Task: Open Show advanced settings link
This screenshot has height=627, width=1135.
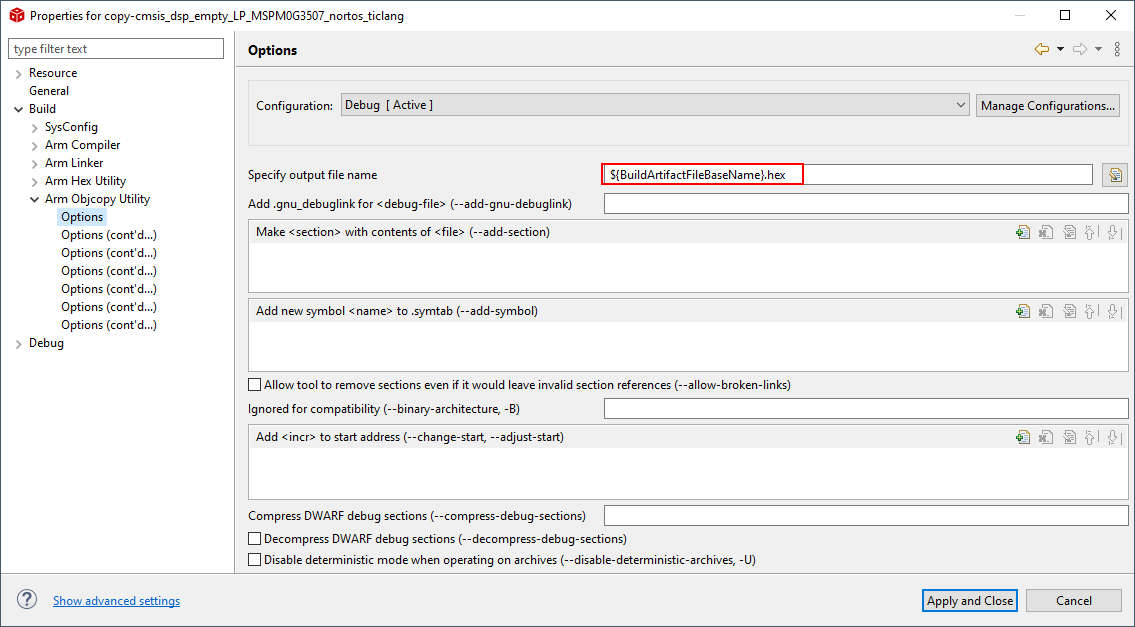Action: click(116, 601)
